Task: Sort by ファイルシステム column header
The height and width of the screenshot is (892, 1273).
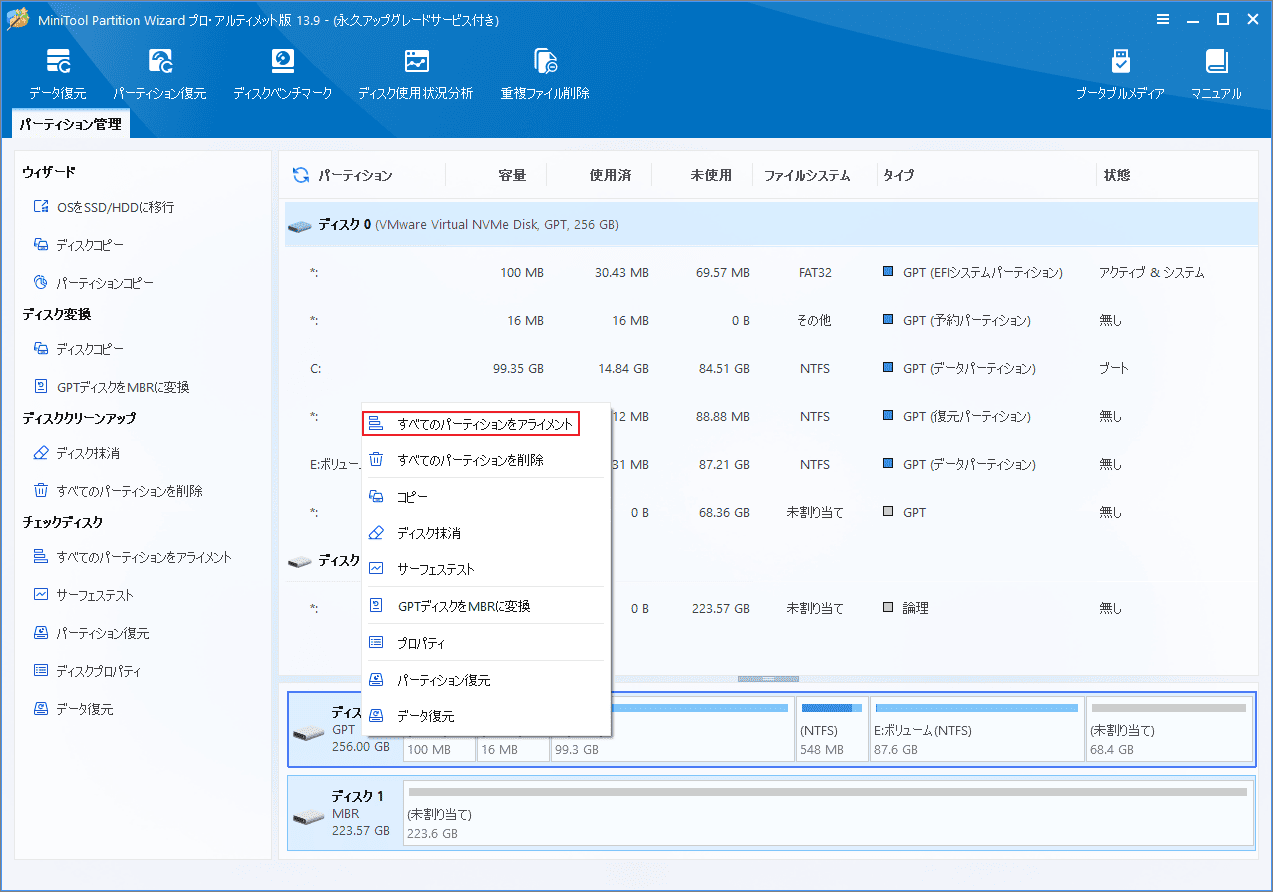Action: click(x=807, y=175)
